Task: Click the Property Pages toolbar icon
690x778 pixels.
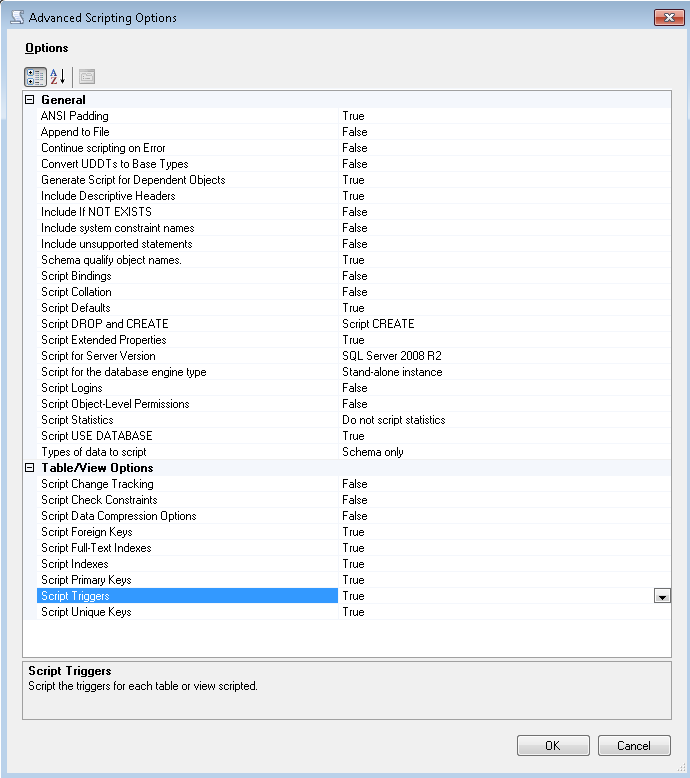Action: (87, 76)
